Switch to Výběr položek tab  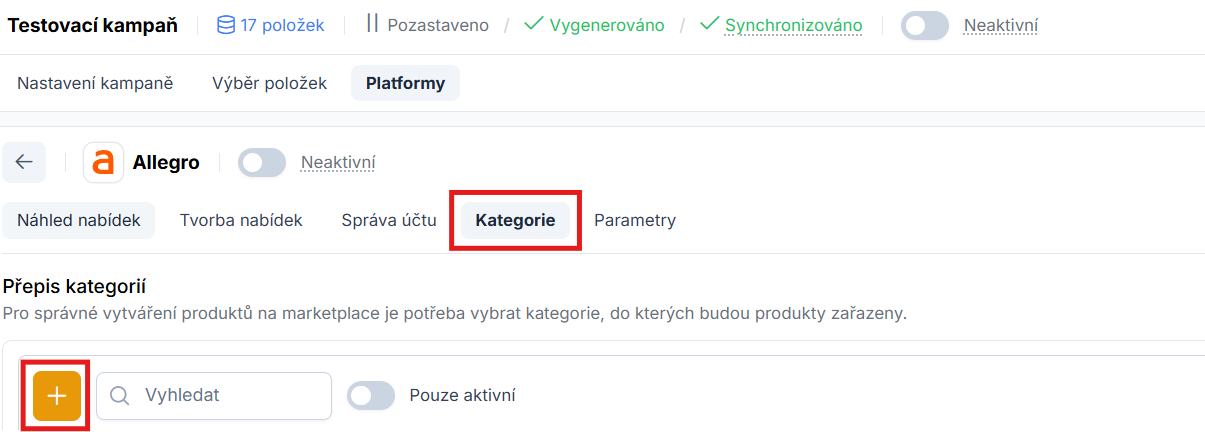tap(270, 83)
